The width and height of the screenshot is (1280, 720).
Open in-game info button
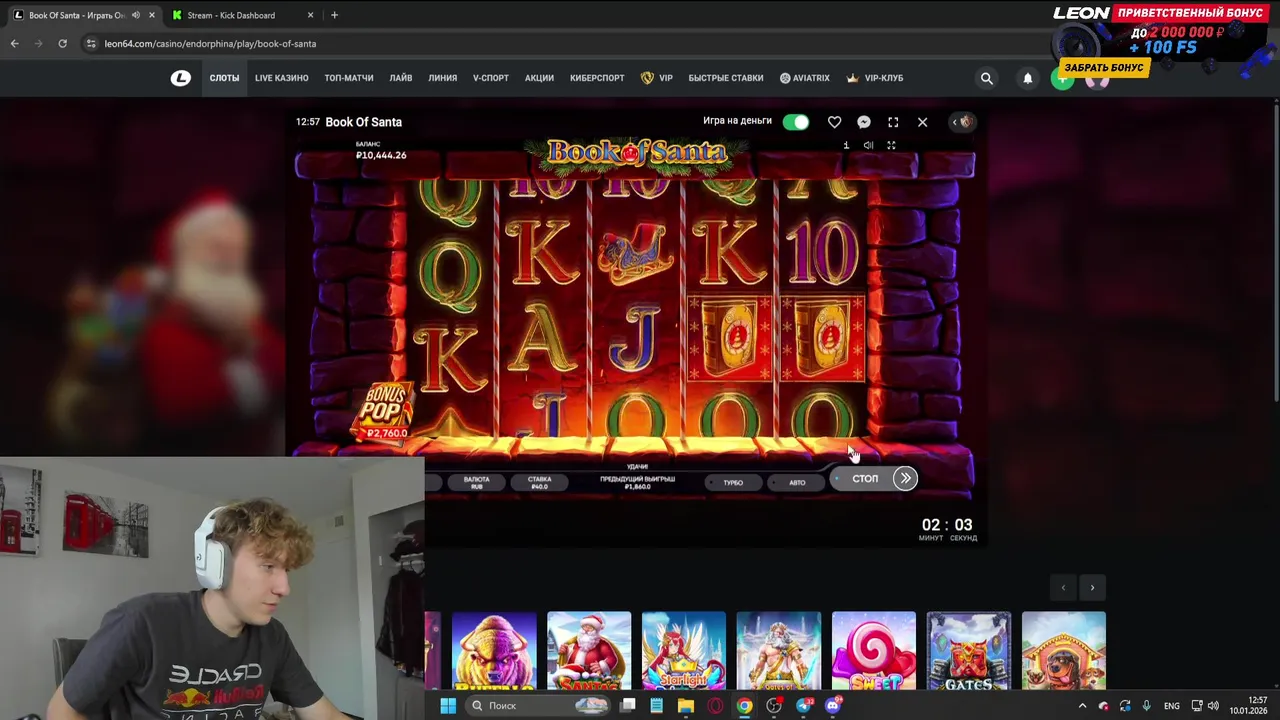click(x=846, y=145)
